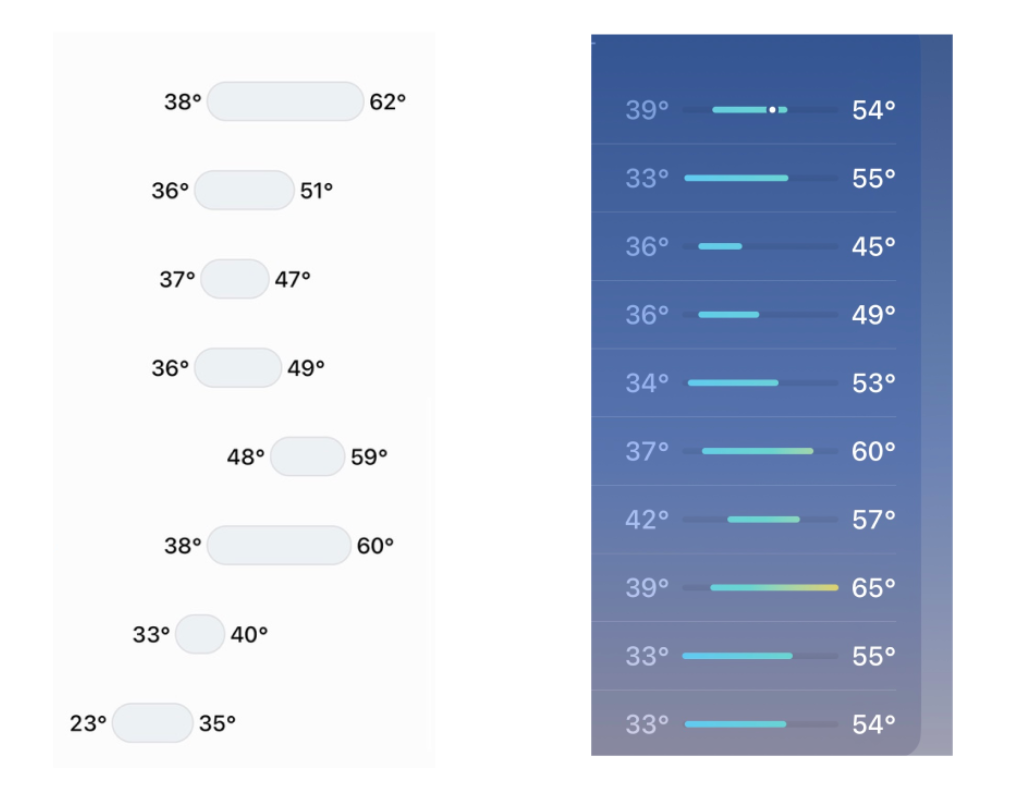The width and height of the screenshot is (1016, 794).
Task: Click the 23° to 35° range capsule
Action: point(152,722)
